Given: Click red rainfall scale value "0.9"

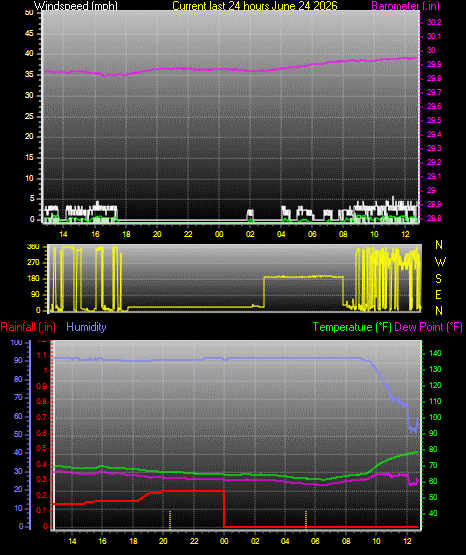Looking at the screenshot, I should 42,386.
